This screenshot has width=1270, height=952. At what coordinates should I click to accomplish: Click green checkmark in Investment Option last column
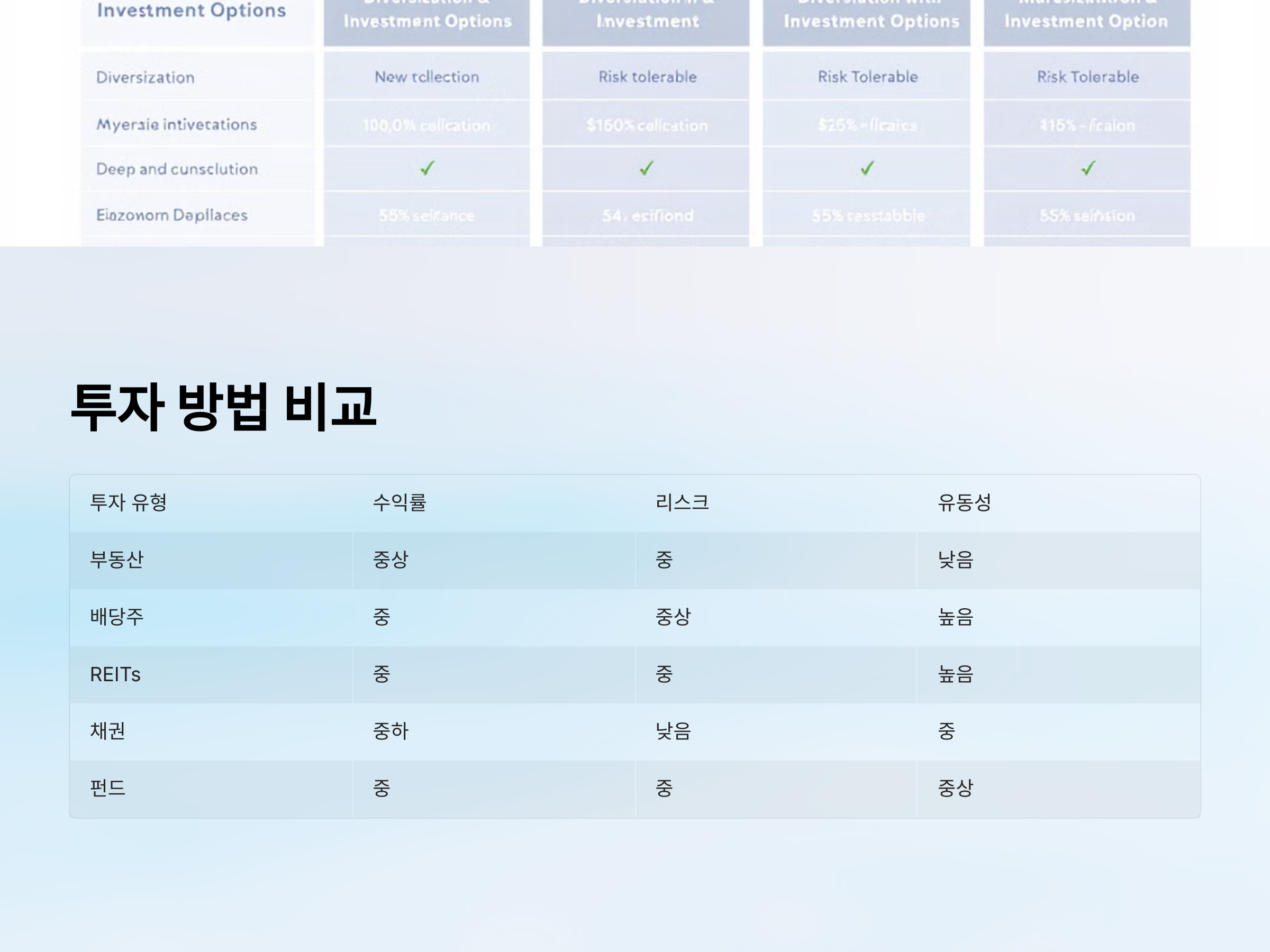1088,168
